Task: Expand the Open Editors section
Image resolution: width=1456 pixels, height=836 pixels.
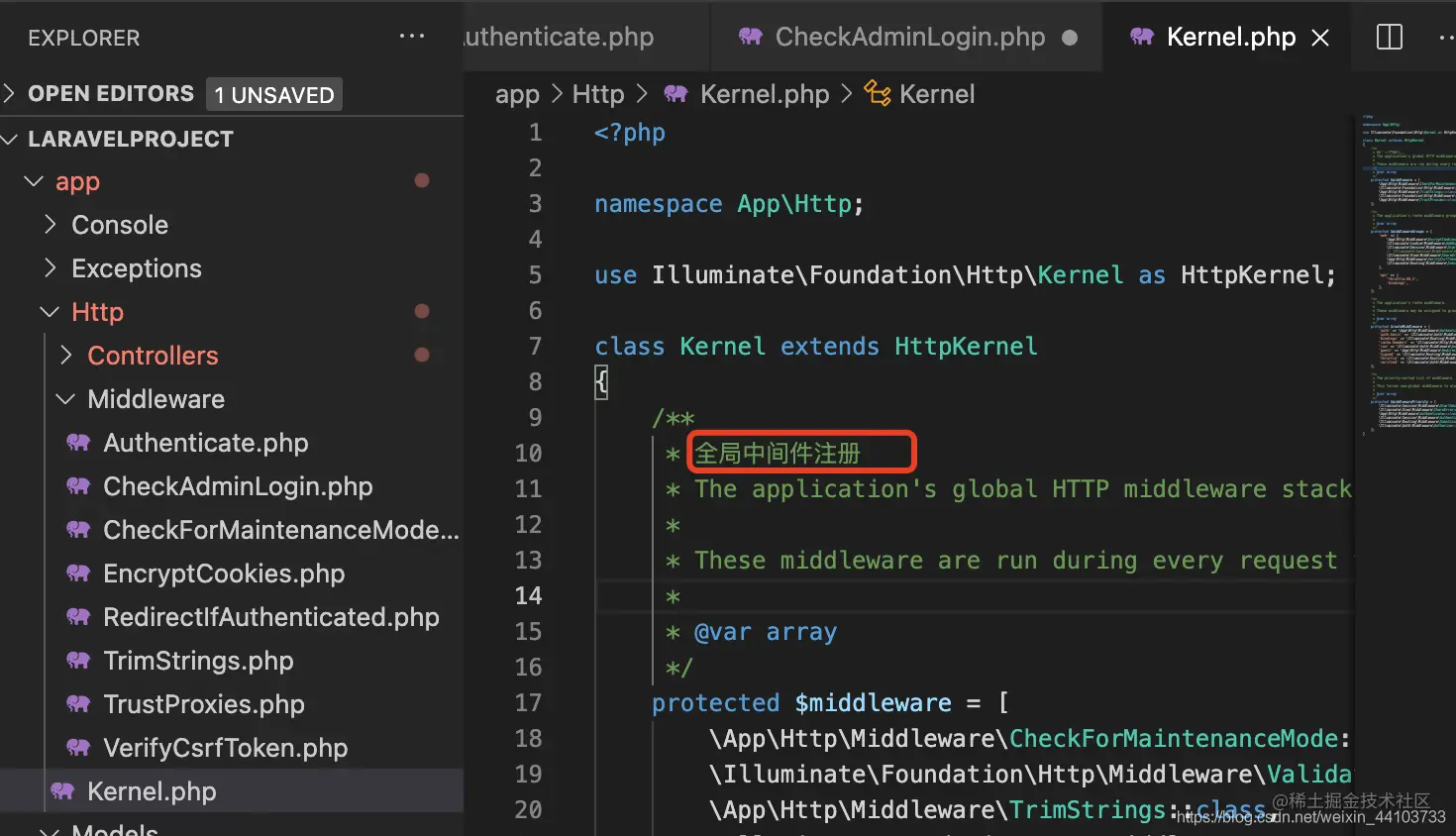Action: pyautogui.click(x=10, y=93)
